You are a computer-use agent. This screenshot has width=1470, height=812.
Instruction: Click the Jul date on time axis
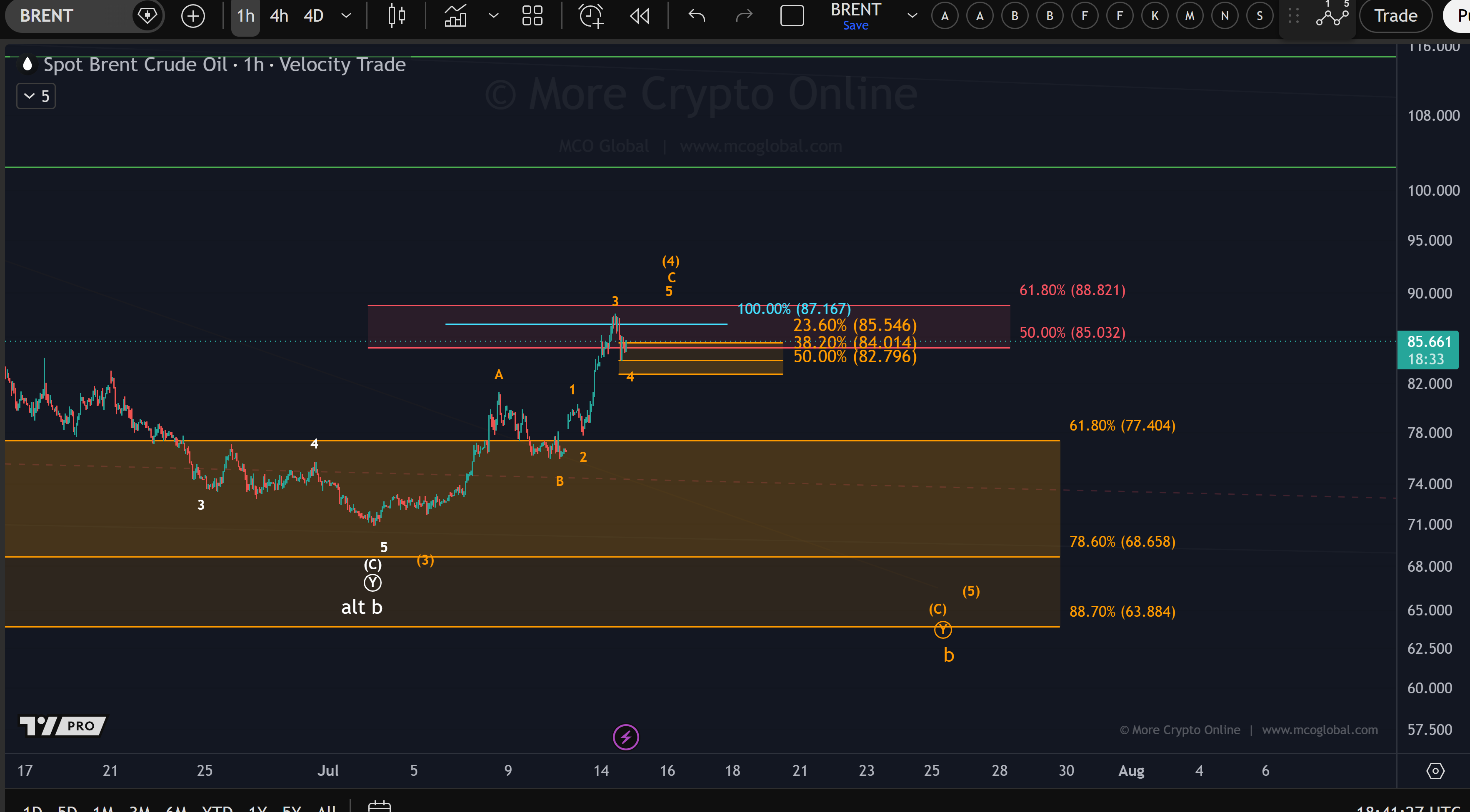[x=328, y=771]
